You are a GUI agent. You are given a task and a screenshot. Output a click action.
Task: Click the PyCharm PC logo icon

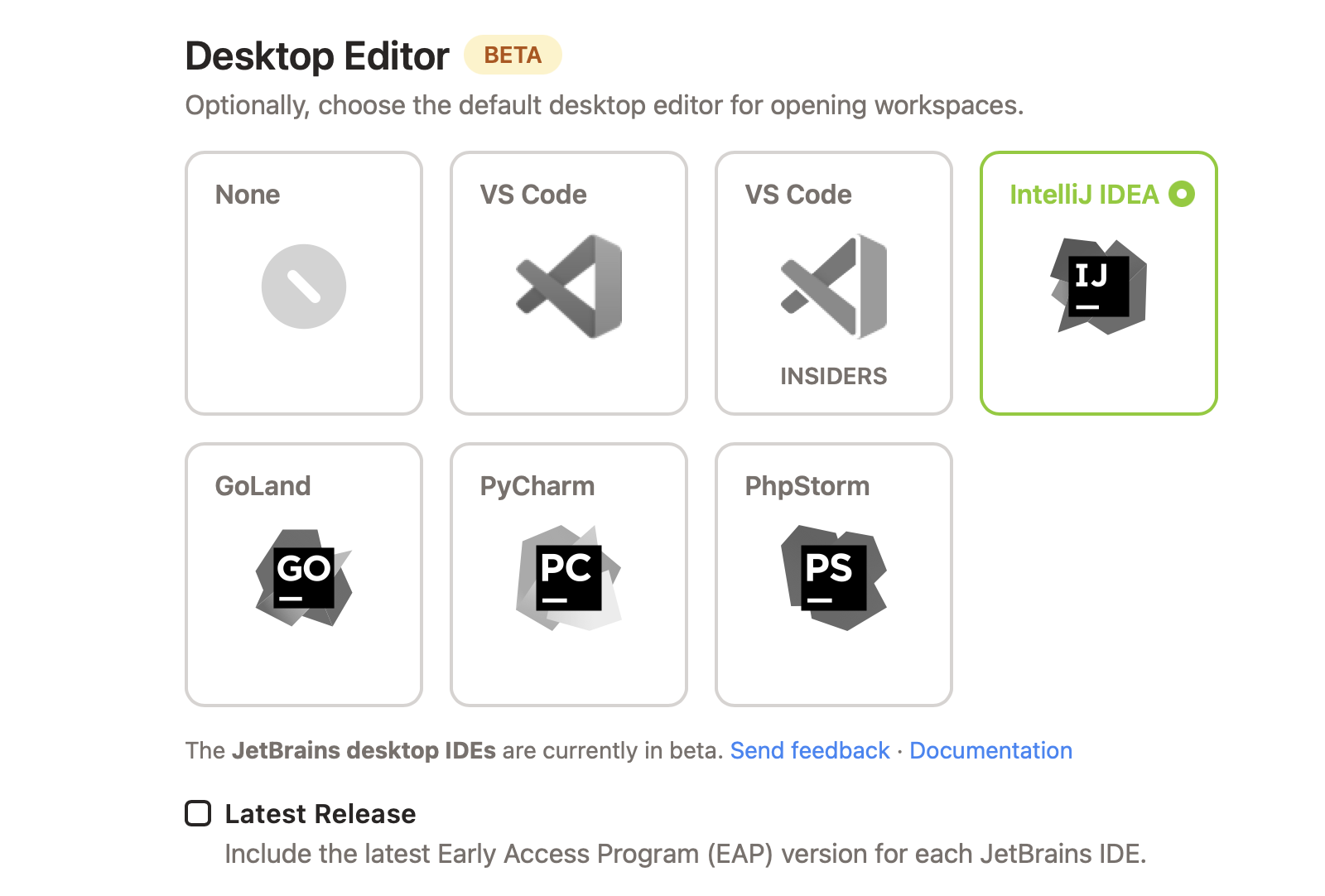tap(569, 578)
